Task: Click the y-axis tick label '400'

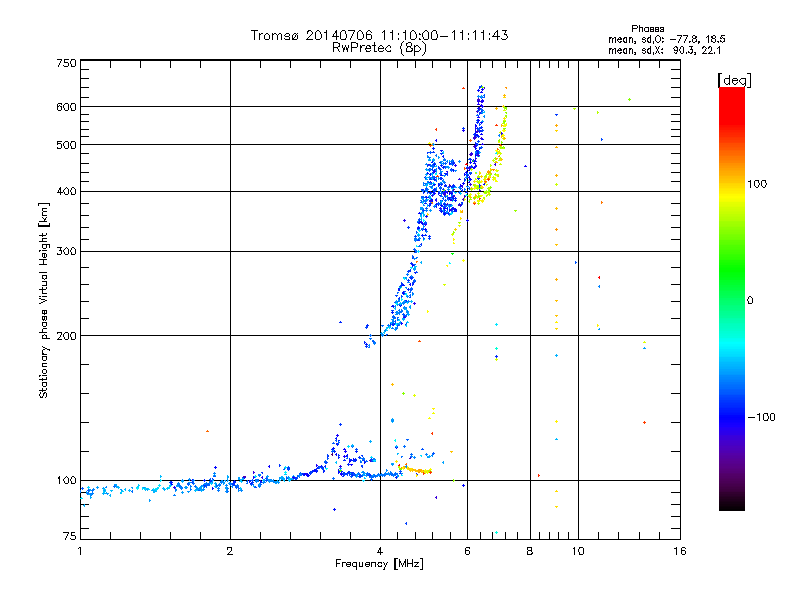Action: coord(66,192)
